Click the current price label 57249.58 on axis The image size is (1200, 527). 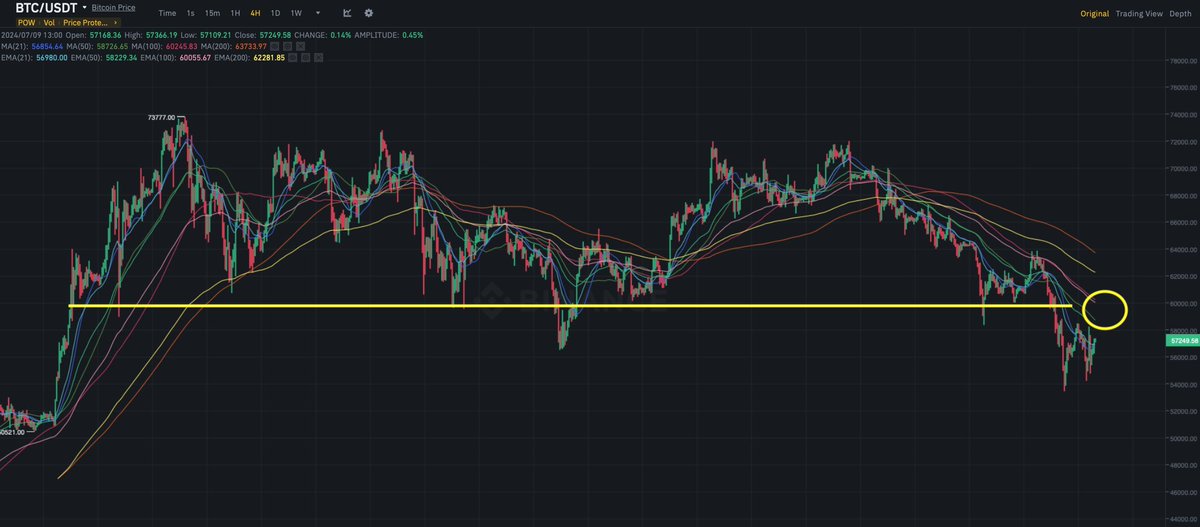[x=1182, y=341]
